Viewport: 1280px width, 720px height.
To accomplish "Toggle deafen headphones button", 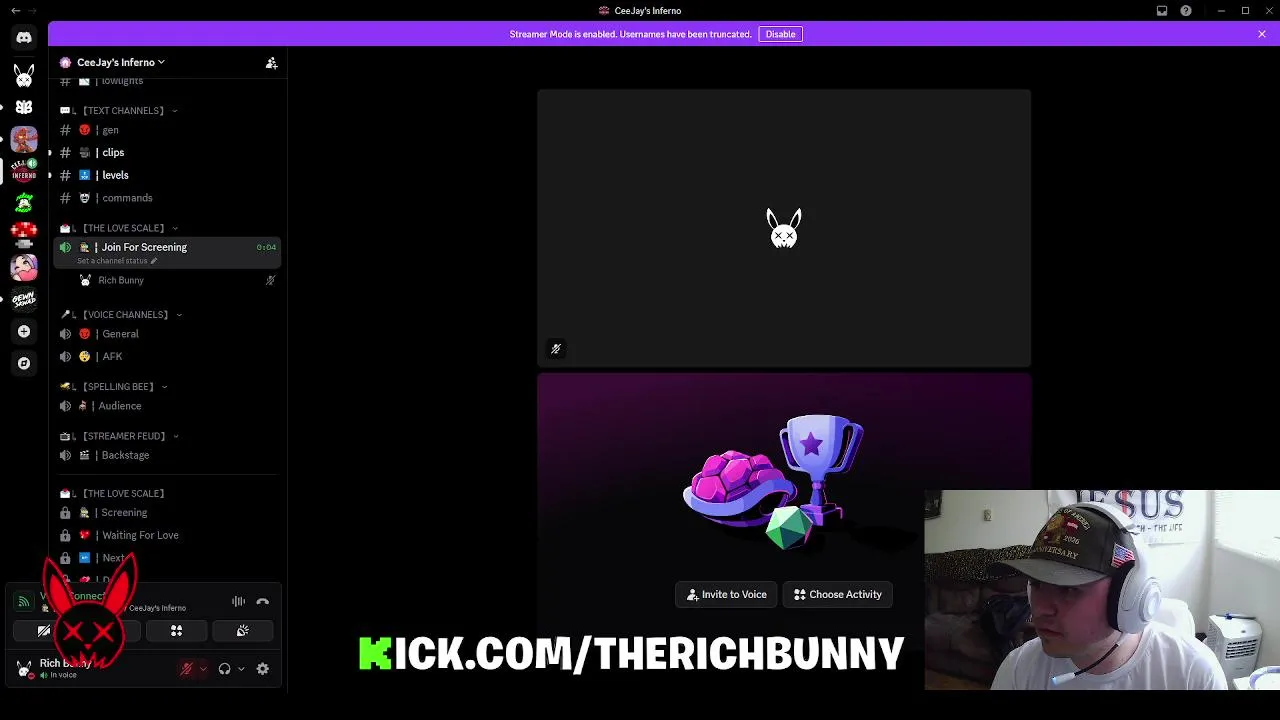I will [225, 669].
